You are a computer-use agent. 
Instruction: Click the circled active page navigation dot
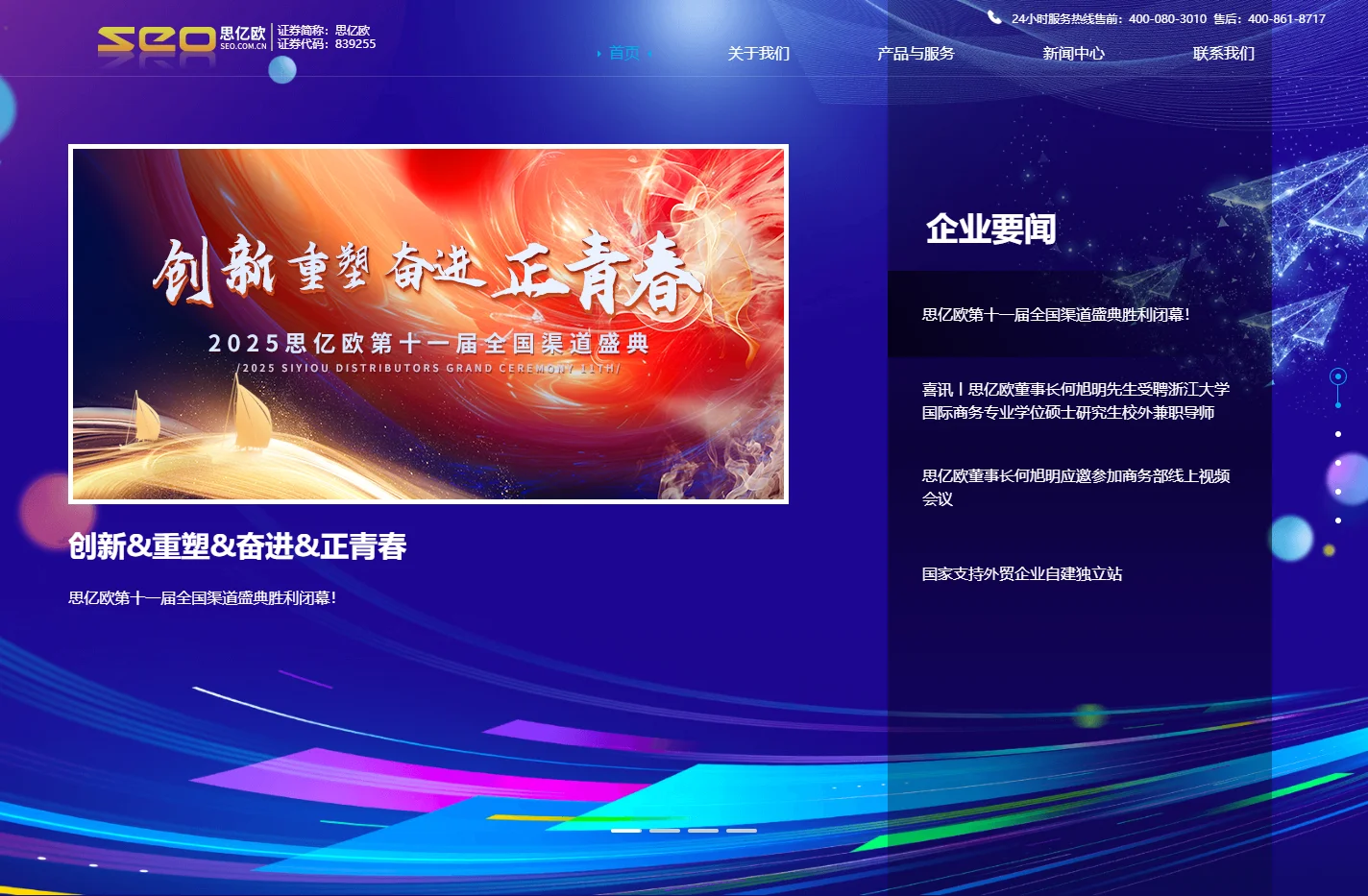[x=1338, y=375]
